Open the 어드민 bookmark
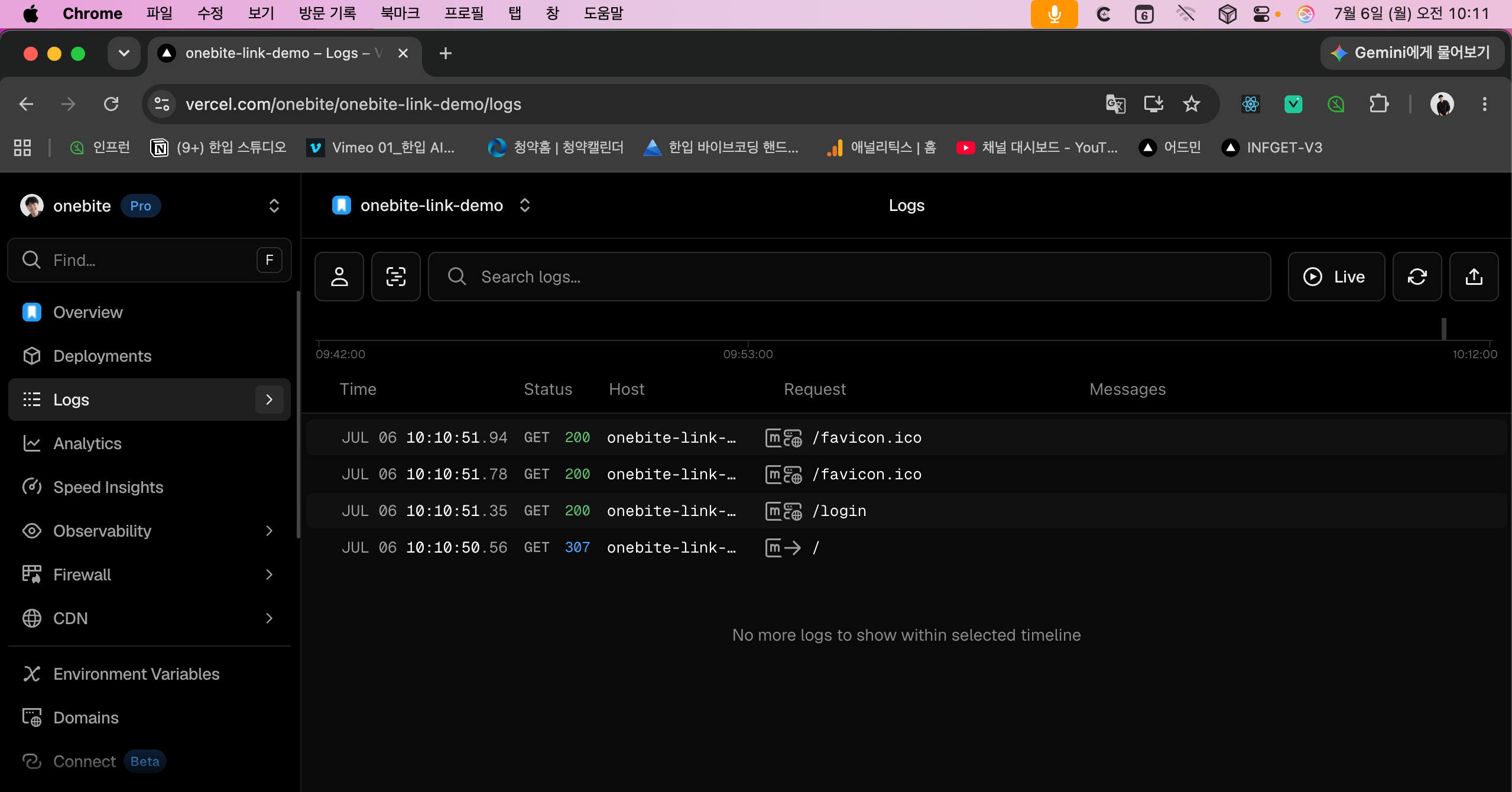Viewport: 1512px width, 792px height. (1170, 147)
